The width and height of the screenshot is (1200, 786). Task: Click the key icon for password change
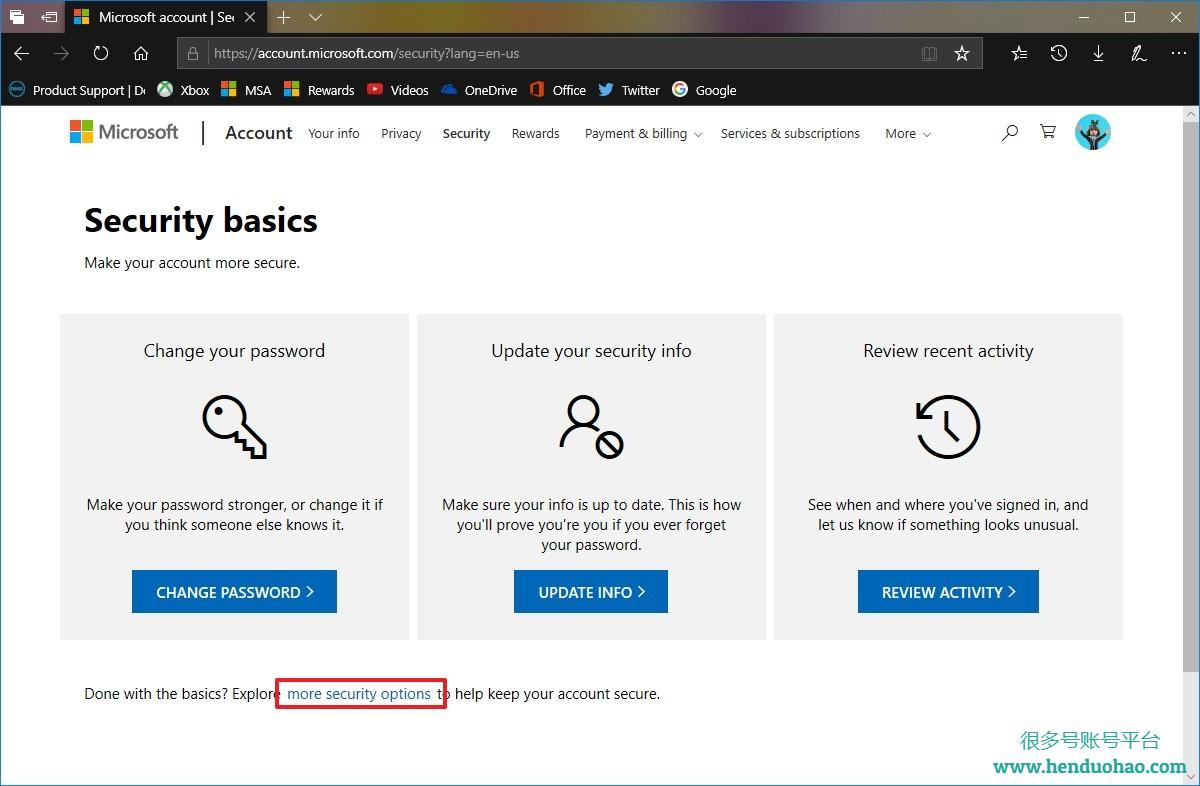point(234,427)
